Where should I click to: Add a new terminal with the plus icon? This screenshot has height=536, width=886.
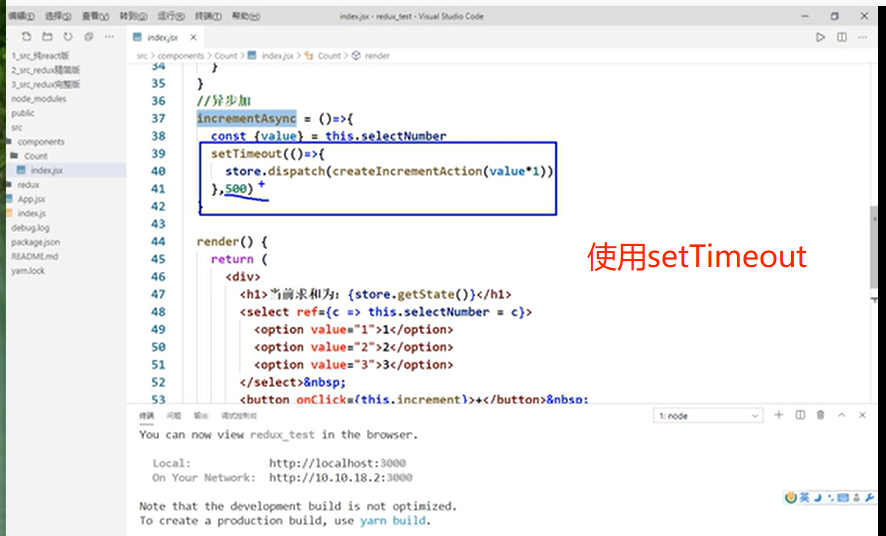pyautogui.click(x=779, y=415)
